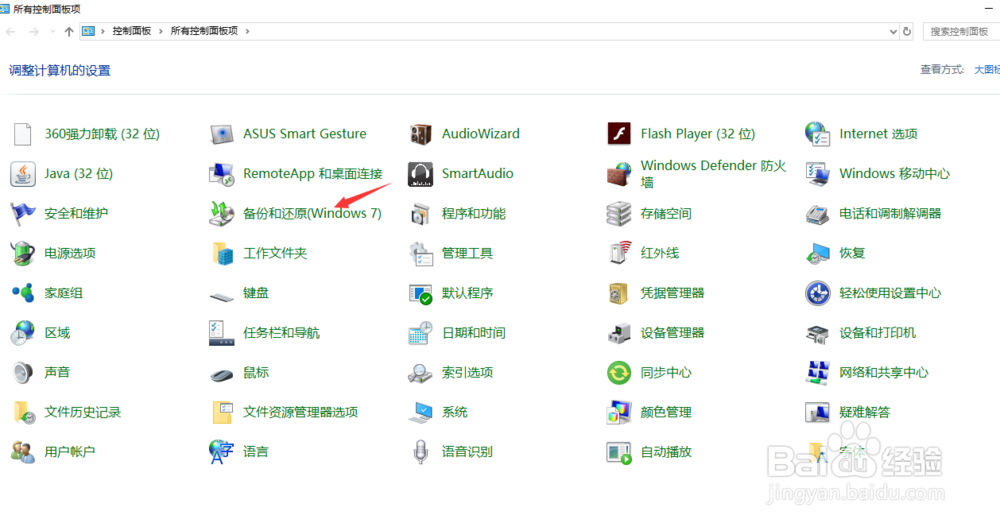Open 管理工具 gear icon
Image resolution: width=1000 pixels, height=527 pixels.
pos(420,253)
